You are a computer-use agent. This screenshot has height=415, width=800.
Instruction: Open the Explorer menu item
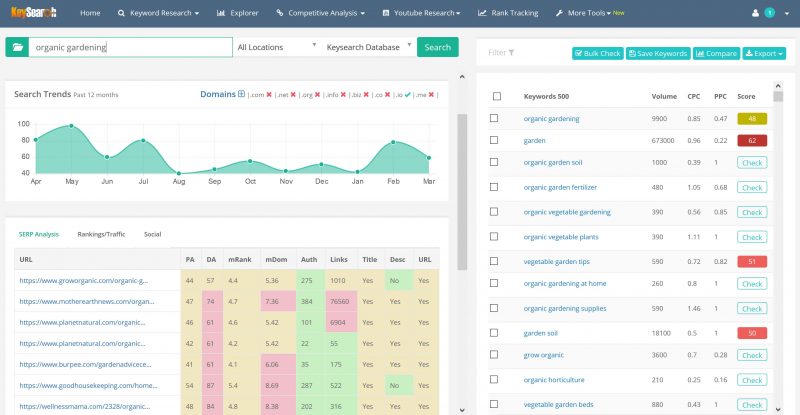pyautogui.click(x=237, y=13)
